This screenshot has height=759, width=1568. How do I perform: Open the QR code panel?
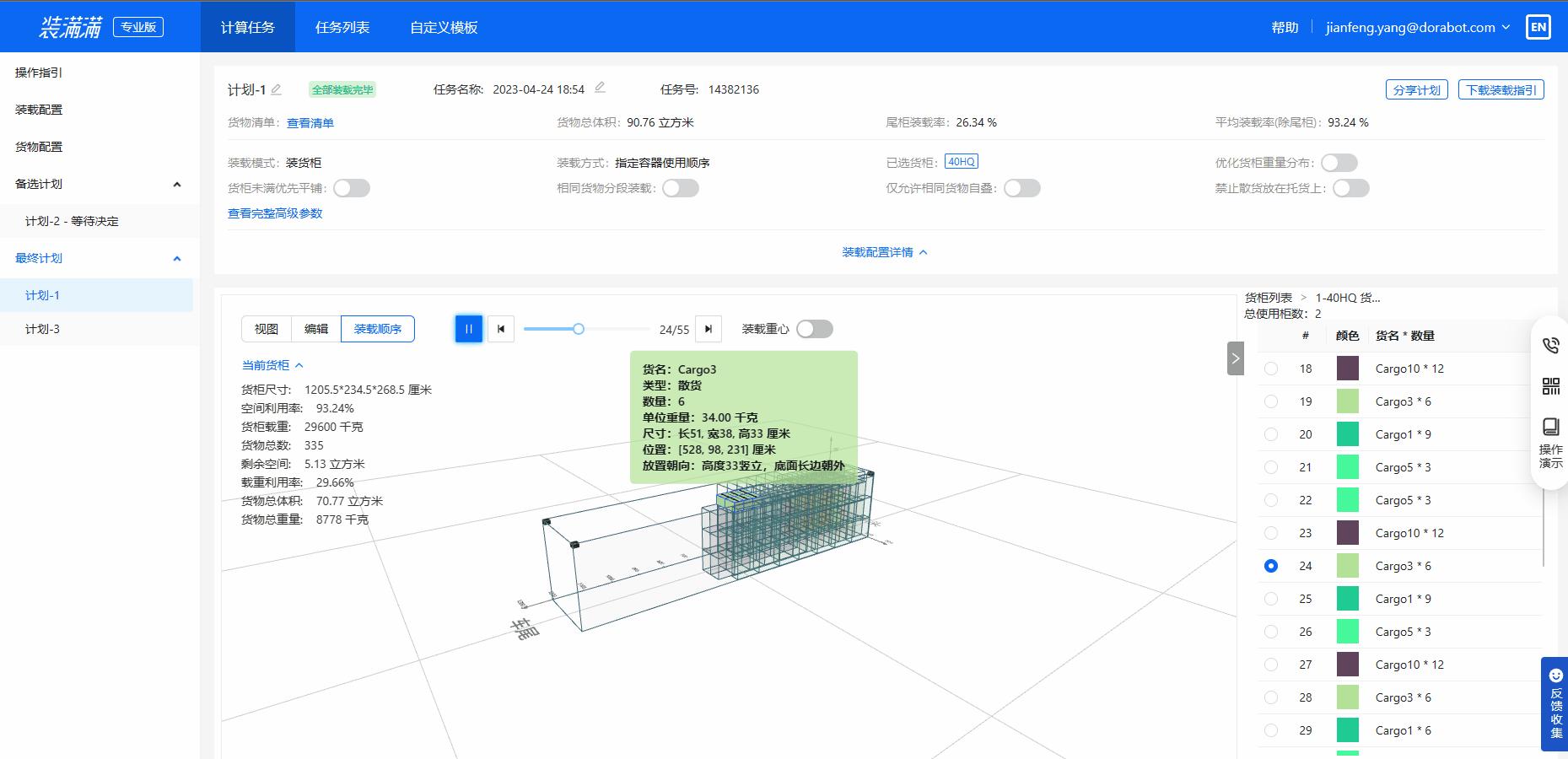click(x=1550, y=386)
